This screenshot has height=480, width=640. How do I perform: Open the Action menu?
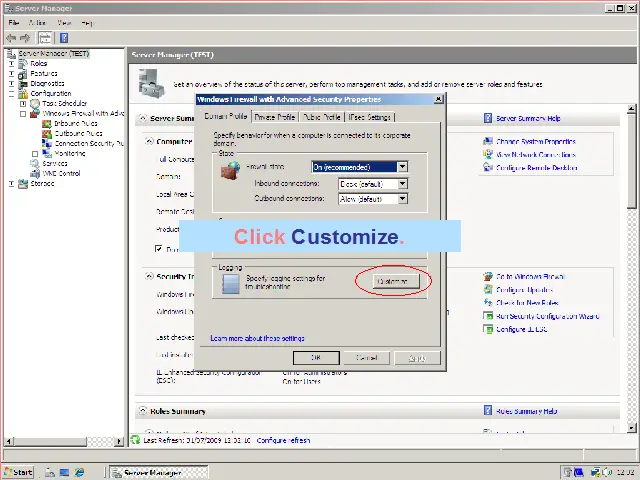click(x=37, y=23)
